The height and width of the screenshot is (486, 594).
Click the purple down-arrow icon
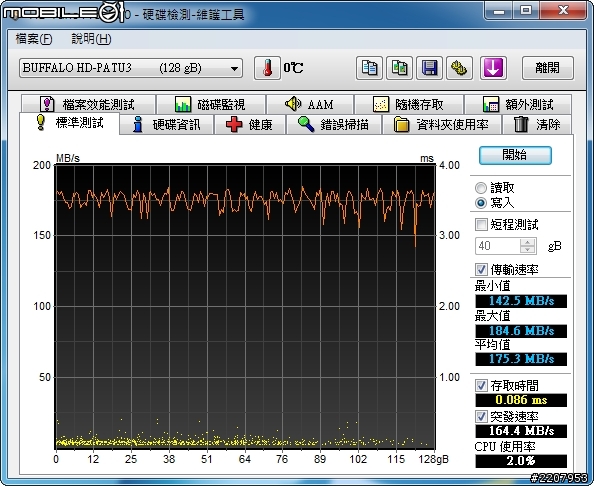click(x=493, y=68)
